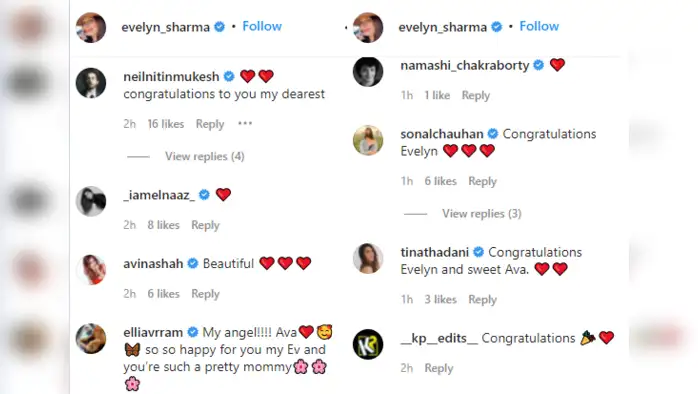Follow evelyn_sharma in the left header
The image size is (698, 394).
coord(262,26)
